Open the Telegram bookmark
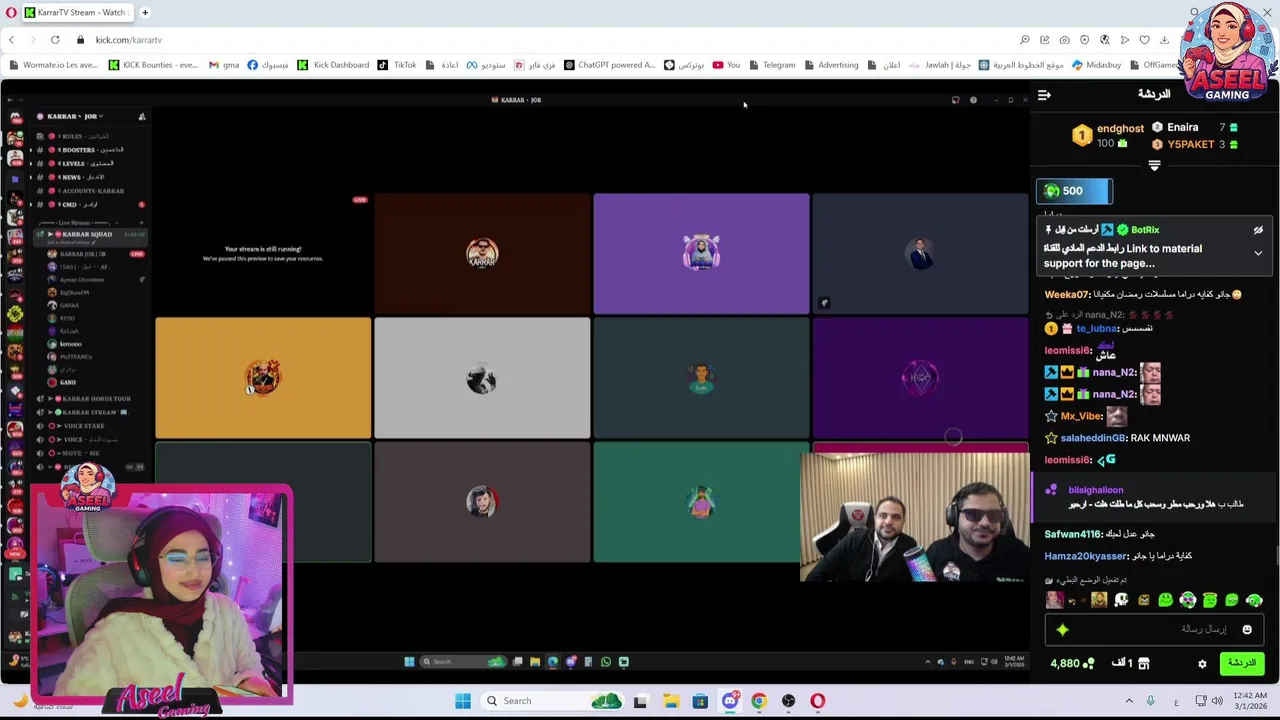 pos(771,65)
